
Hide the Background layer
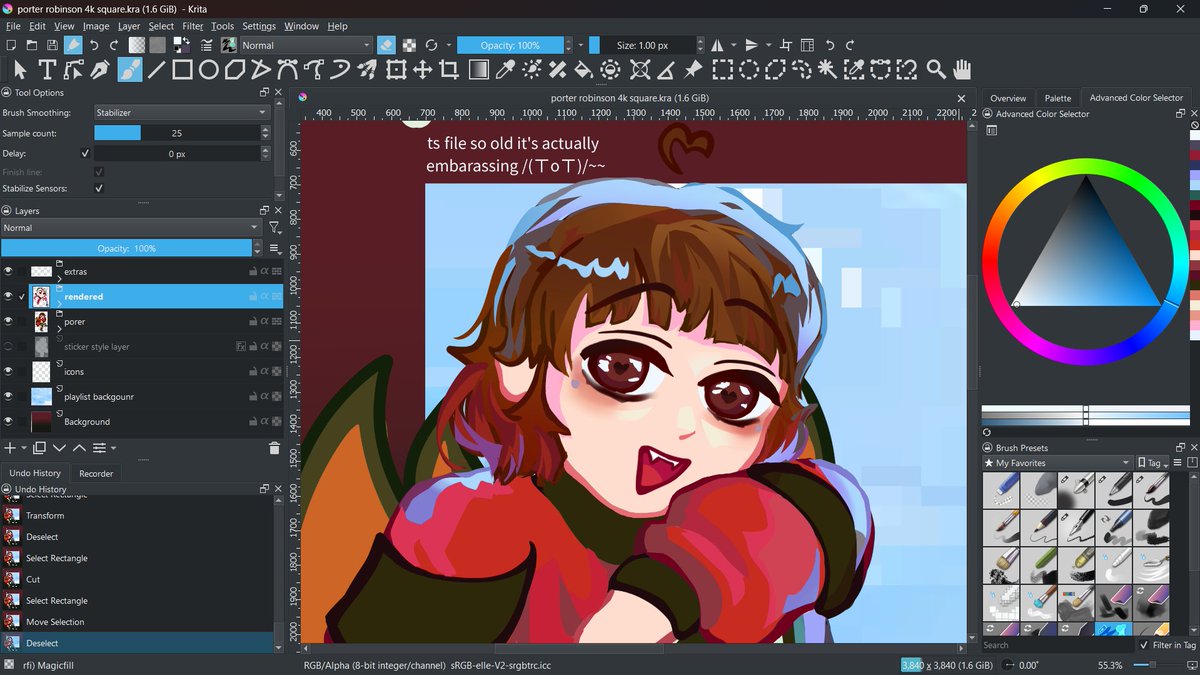(8, 421)
